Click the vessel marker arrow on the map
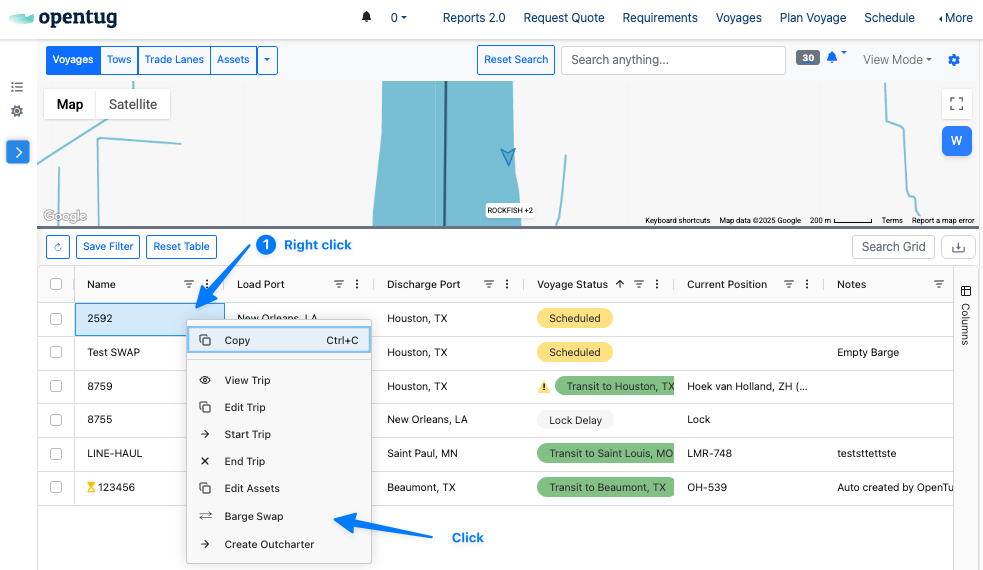 coord(508,156)
